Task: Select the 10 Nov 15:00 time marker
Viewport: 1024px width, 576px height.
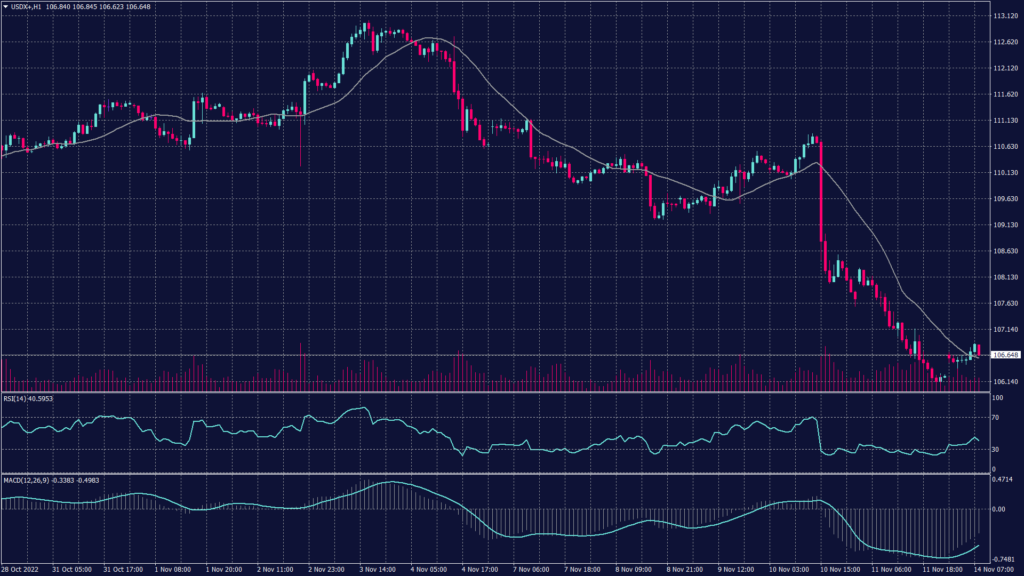Action: click(838, 569)
